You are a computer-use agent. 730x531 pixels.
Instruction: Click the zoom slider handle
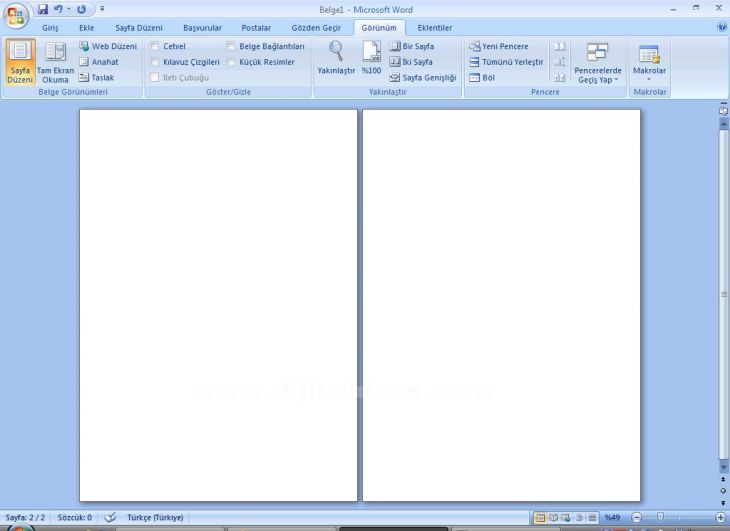(660, 517)
